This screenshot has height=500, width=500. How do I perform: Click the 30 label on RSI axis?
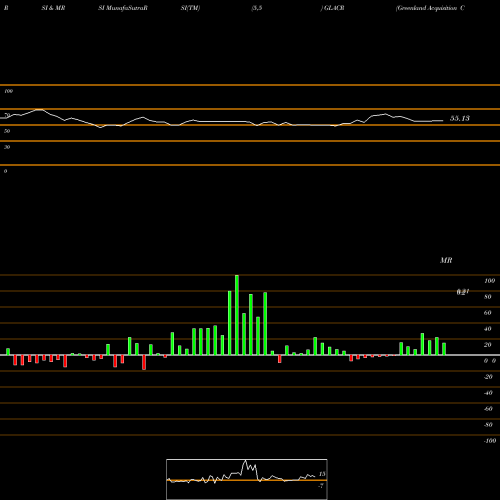point(7,147)
